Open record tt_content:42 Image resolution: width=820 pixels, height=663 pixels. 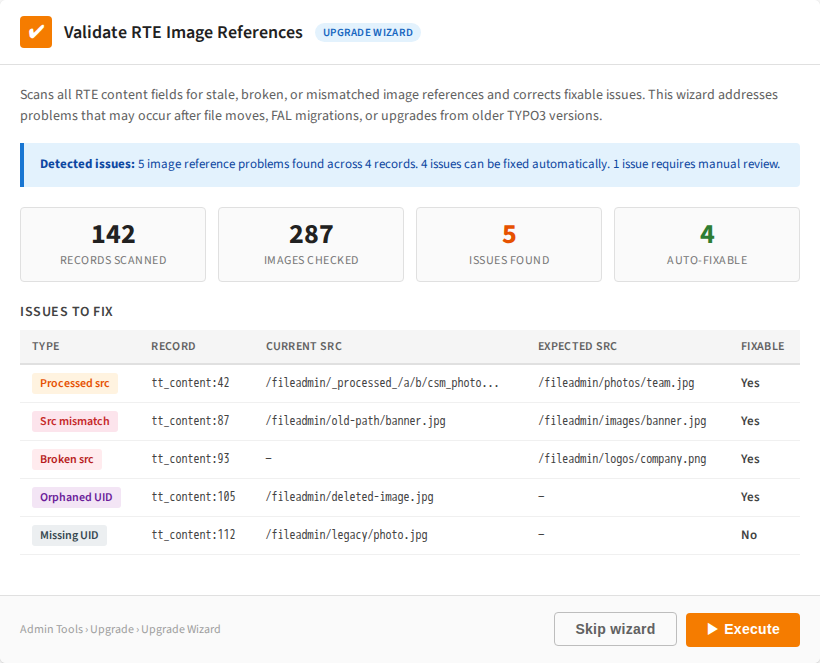click(191, 383)
